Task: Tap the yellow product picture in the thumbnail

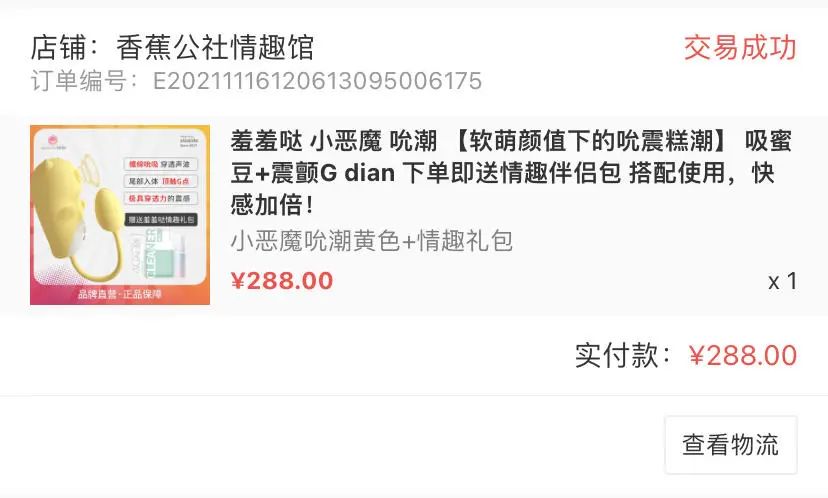Action: [x=77, y=217]
